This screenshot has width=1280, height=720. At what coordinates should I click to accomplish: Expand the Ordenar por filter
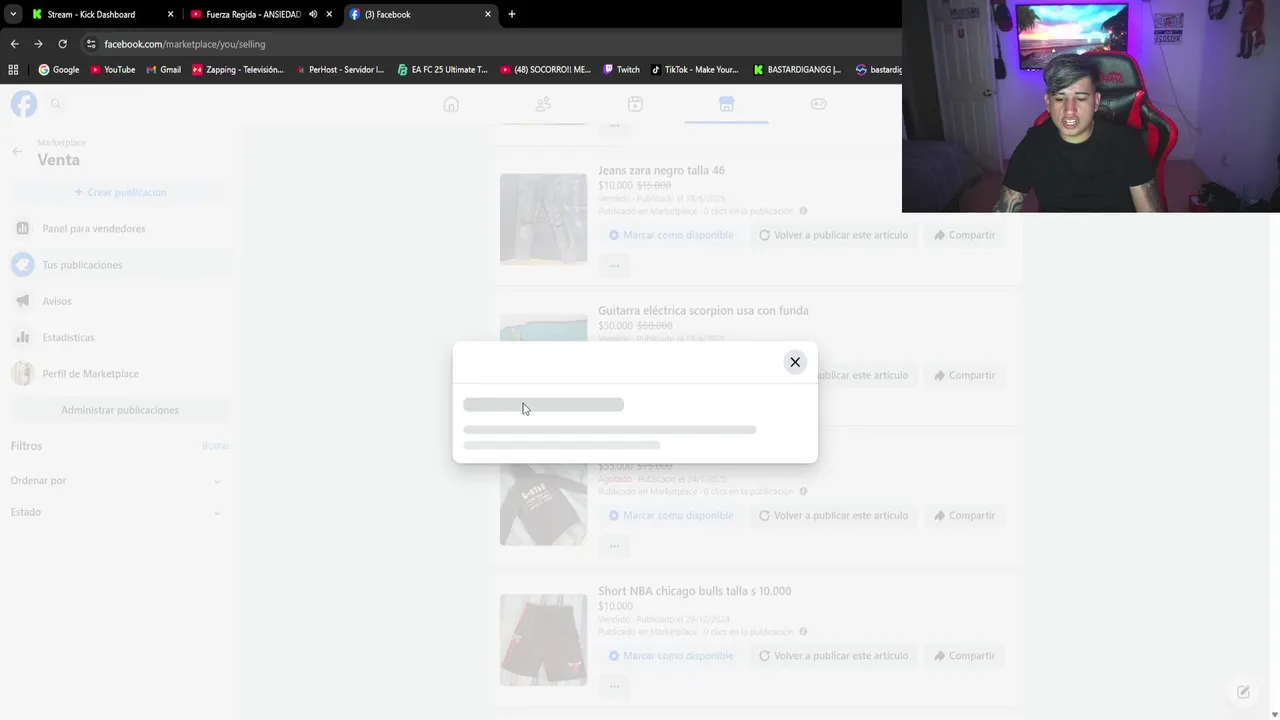click(116, 481)
